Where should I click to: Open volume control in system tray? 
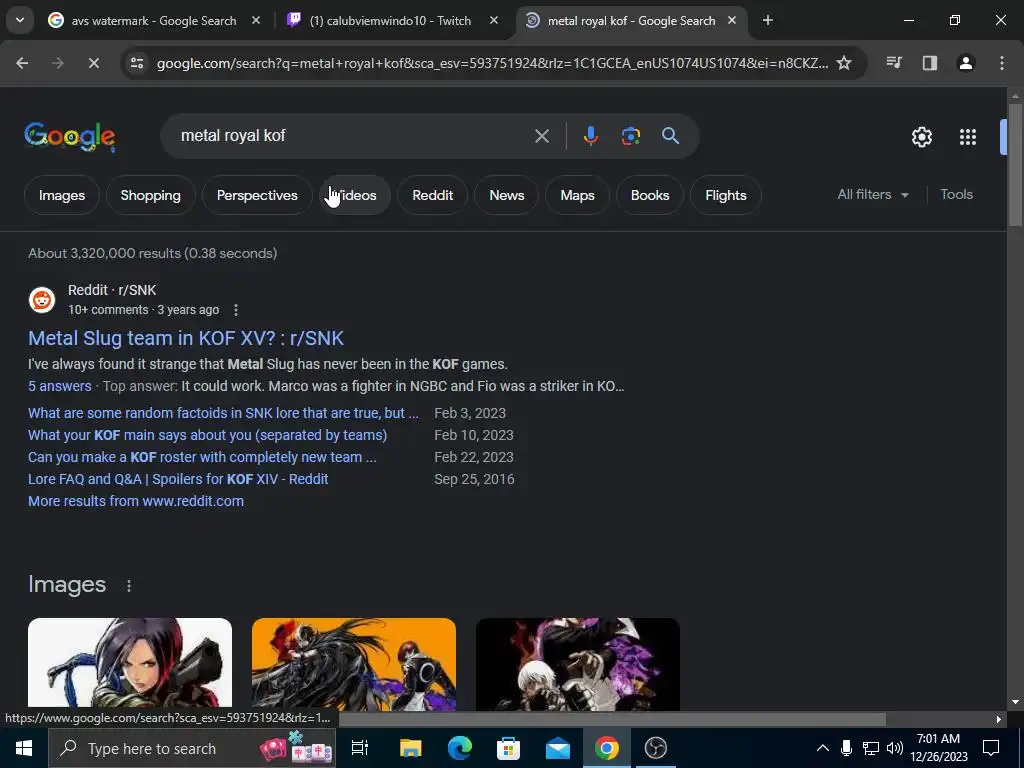coord(895,748)
